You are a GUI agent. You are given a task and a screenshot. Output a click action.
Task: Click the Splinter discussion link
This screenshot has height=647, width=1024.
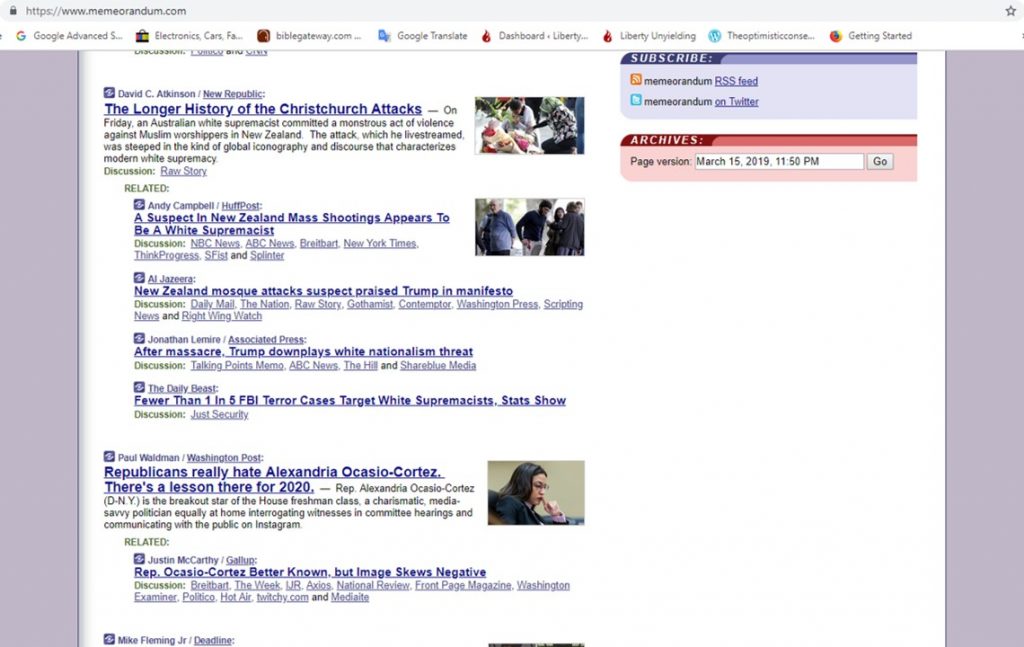pyautogui.click(x=267, y=255)
